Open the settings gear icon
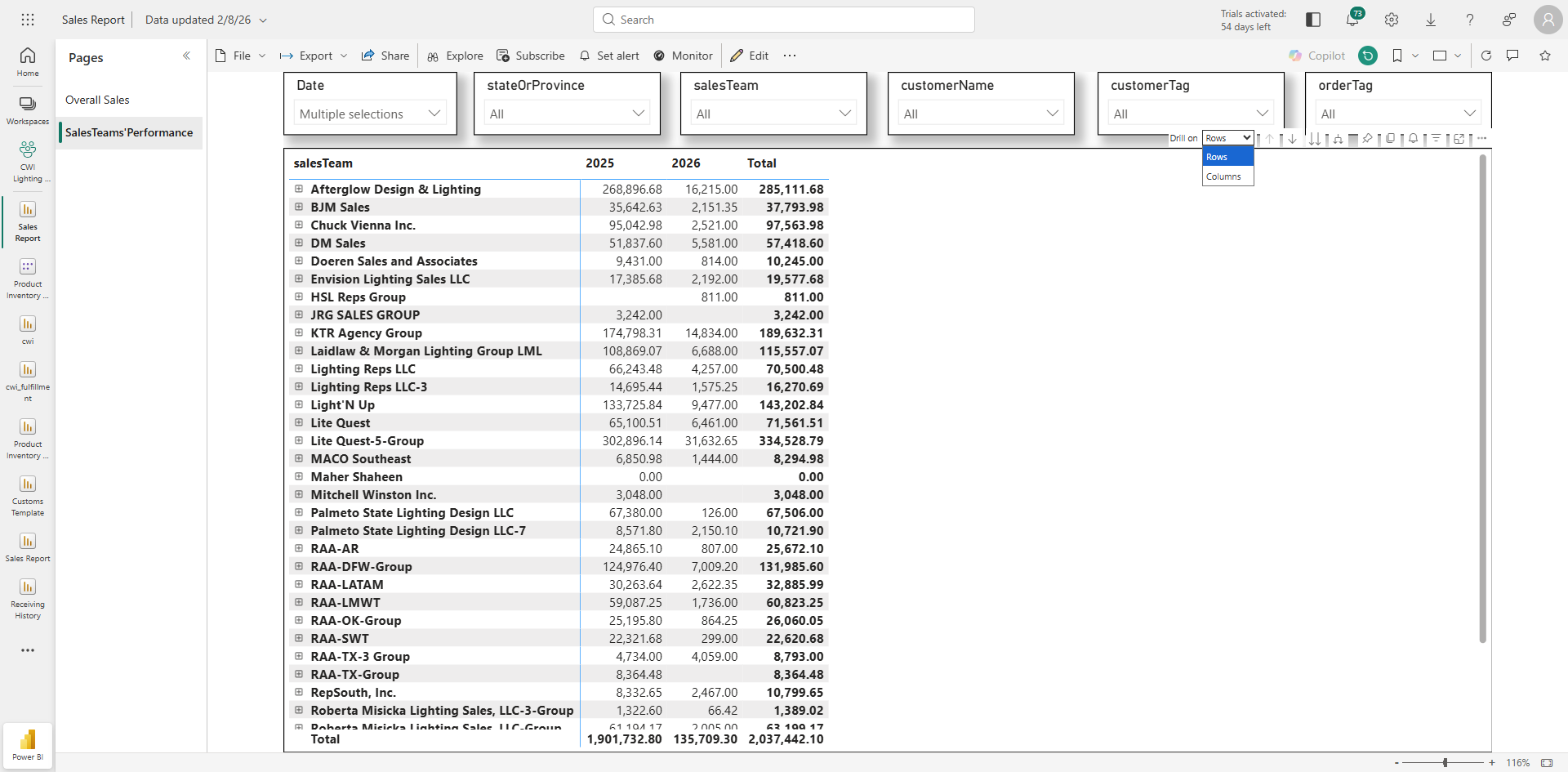This screenshot has width=1568, height=772. 1392,20
